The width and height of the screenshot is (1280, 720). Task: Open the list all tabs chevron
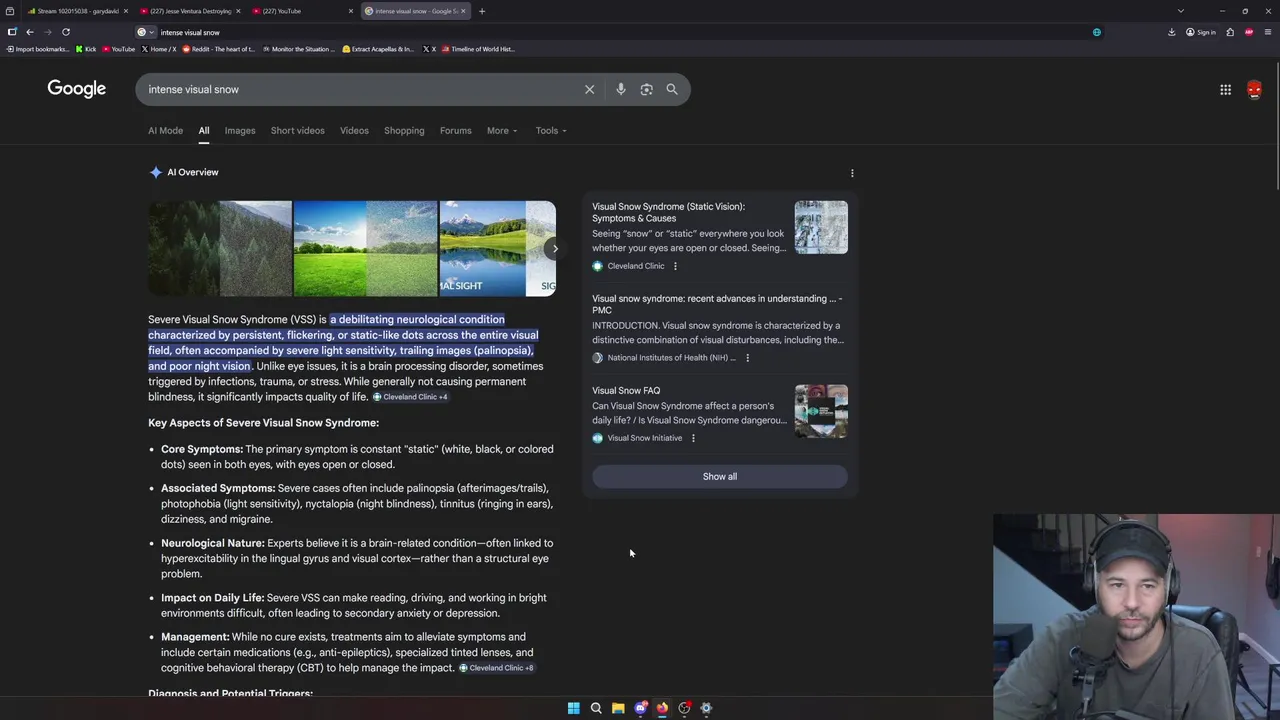(1181, 11)
